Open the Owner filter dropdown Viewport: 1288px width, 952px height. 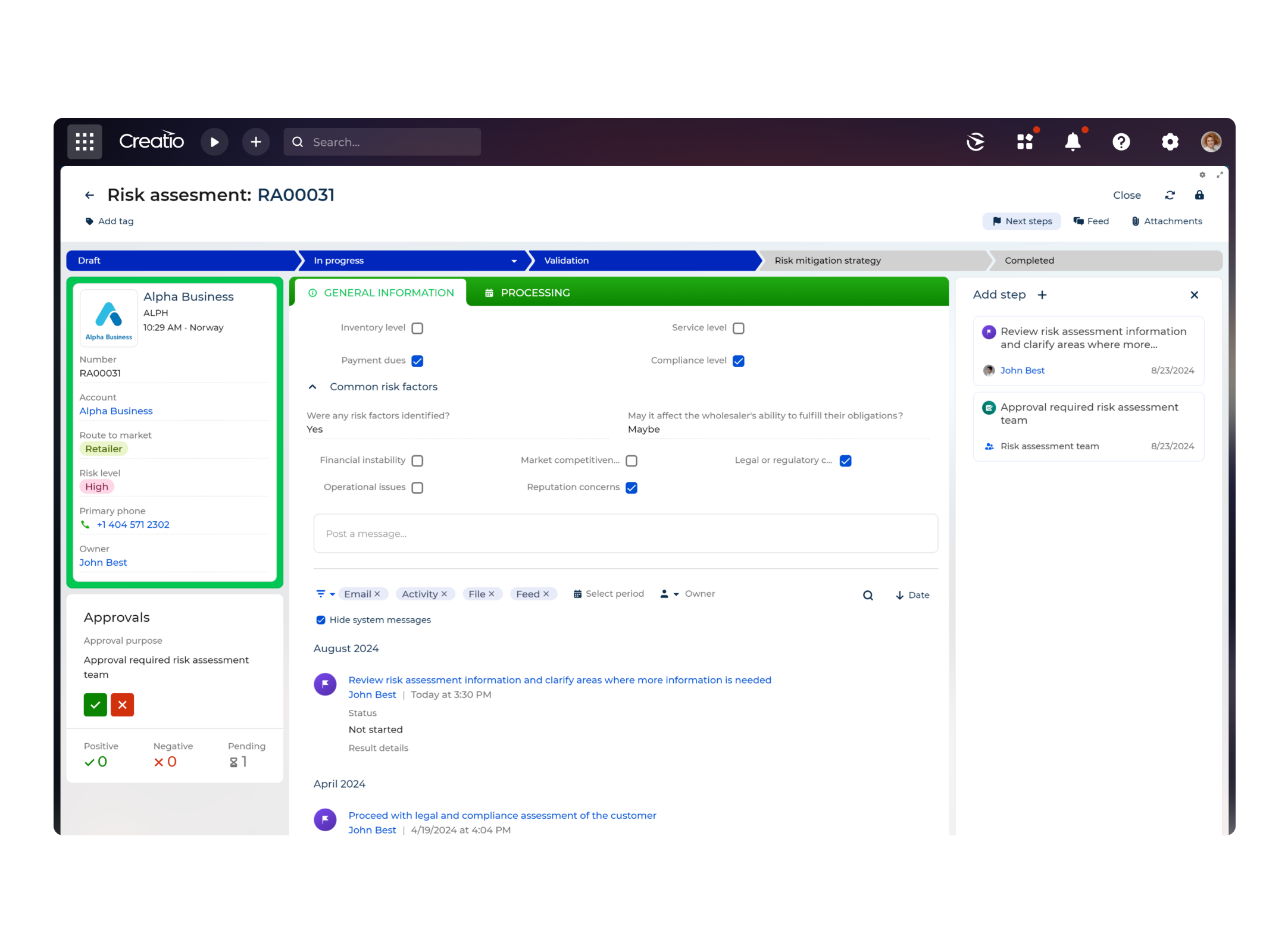click(x=677, y=594)
